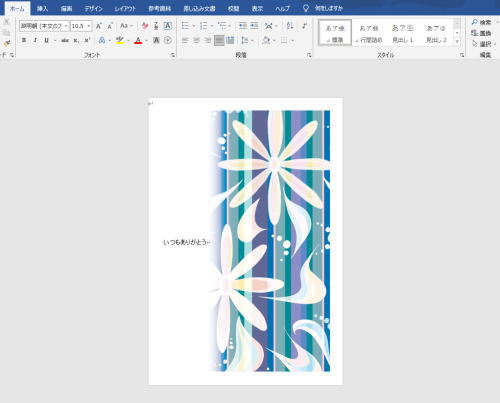Apply the yellow text highlight color

(x=120, y=40)
